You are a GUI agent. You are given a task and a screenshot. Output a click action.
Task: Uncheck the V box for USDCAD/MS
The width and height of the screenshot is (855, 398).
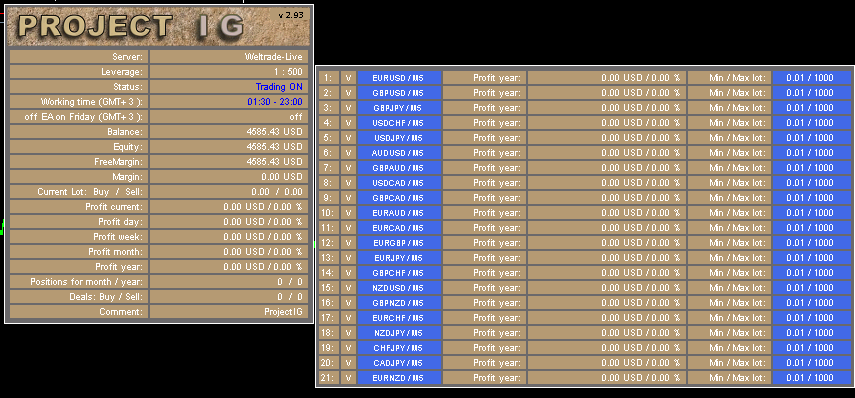point(348,183)
